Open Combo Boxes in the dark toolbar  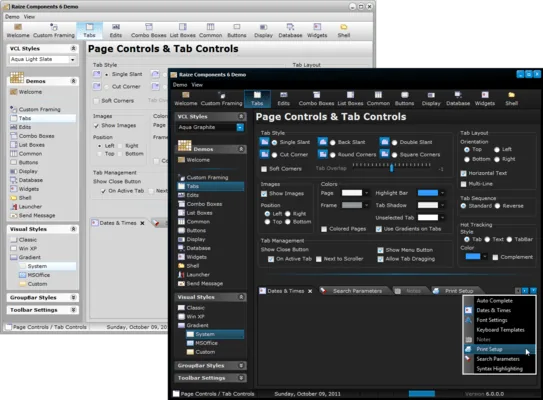tap(316, 98)
